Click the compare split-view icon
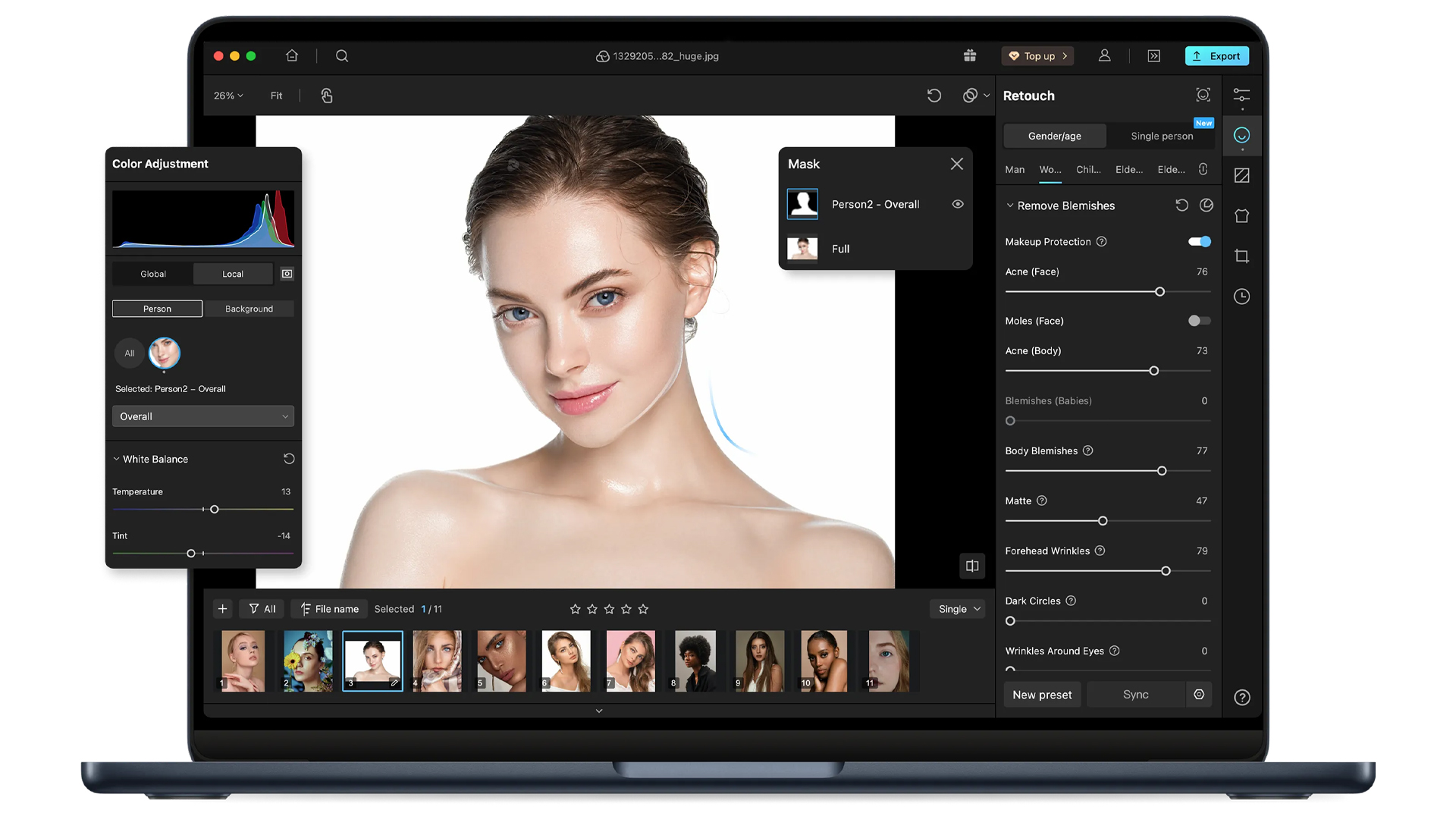1456x819 pixels. point(972,566)
